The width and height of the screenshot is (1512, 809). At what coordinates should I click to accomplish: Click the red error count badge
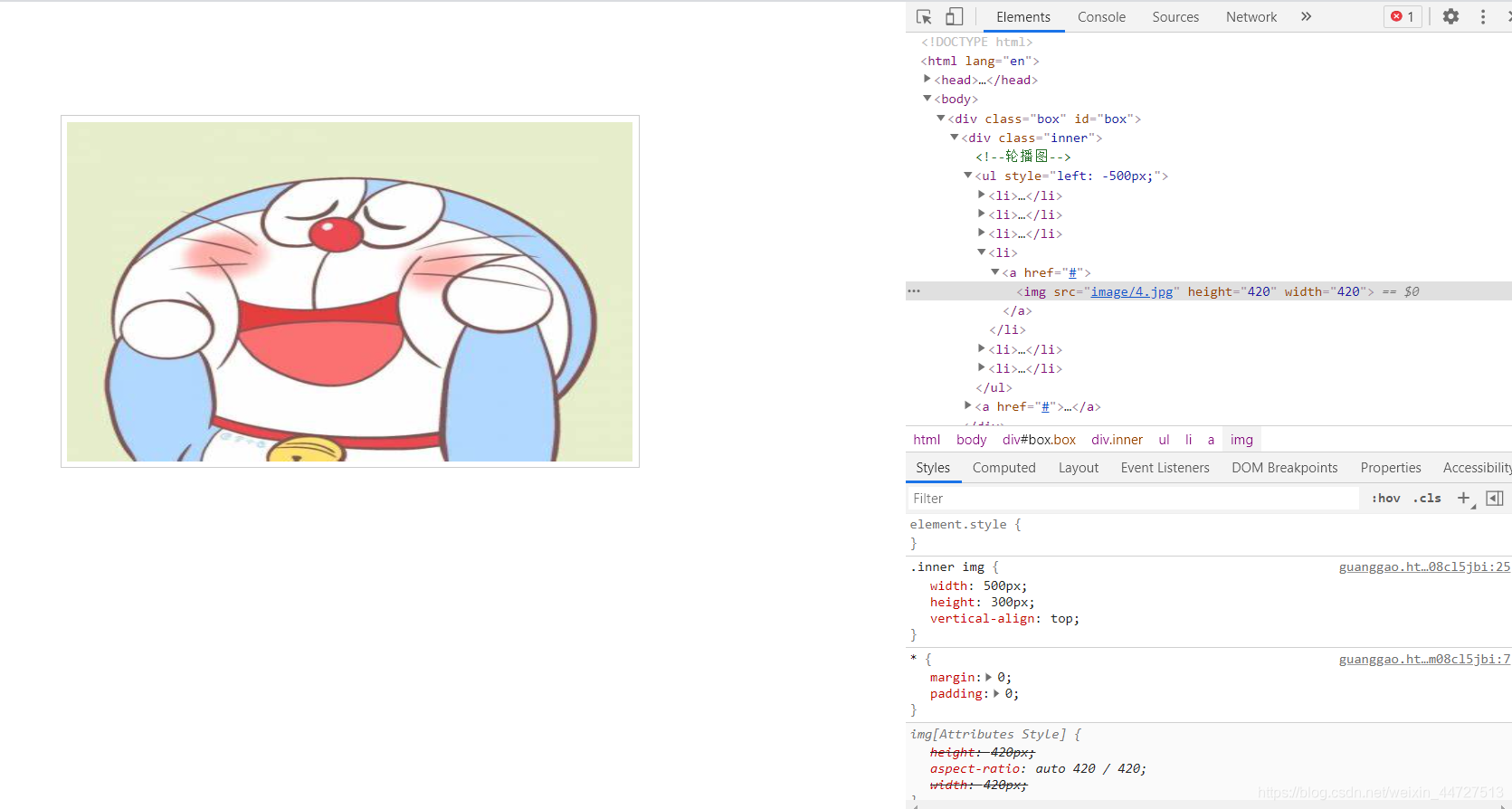[1403, 16]
